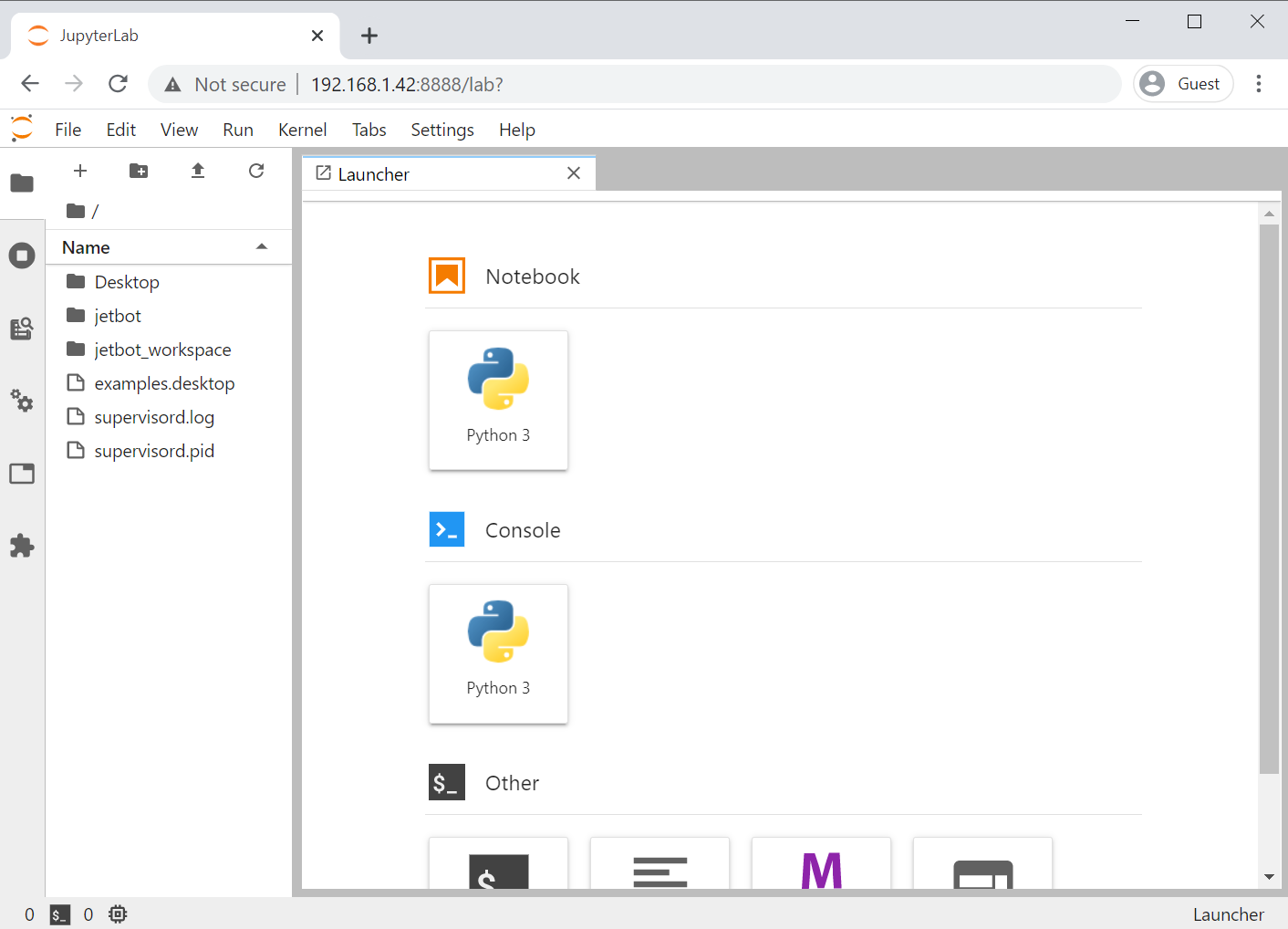Click the terminal count status bar icon

point(60,914)
